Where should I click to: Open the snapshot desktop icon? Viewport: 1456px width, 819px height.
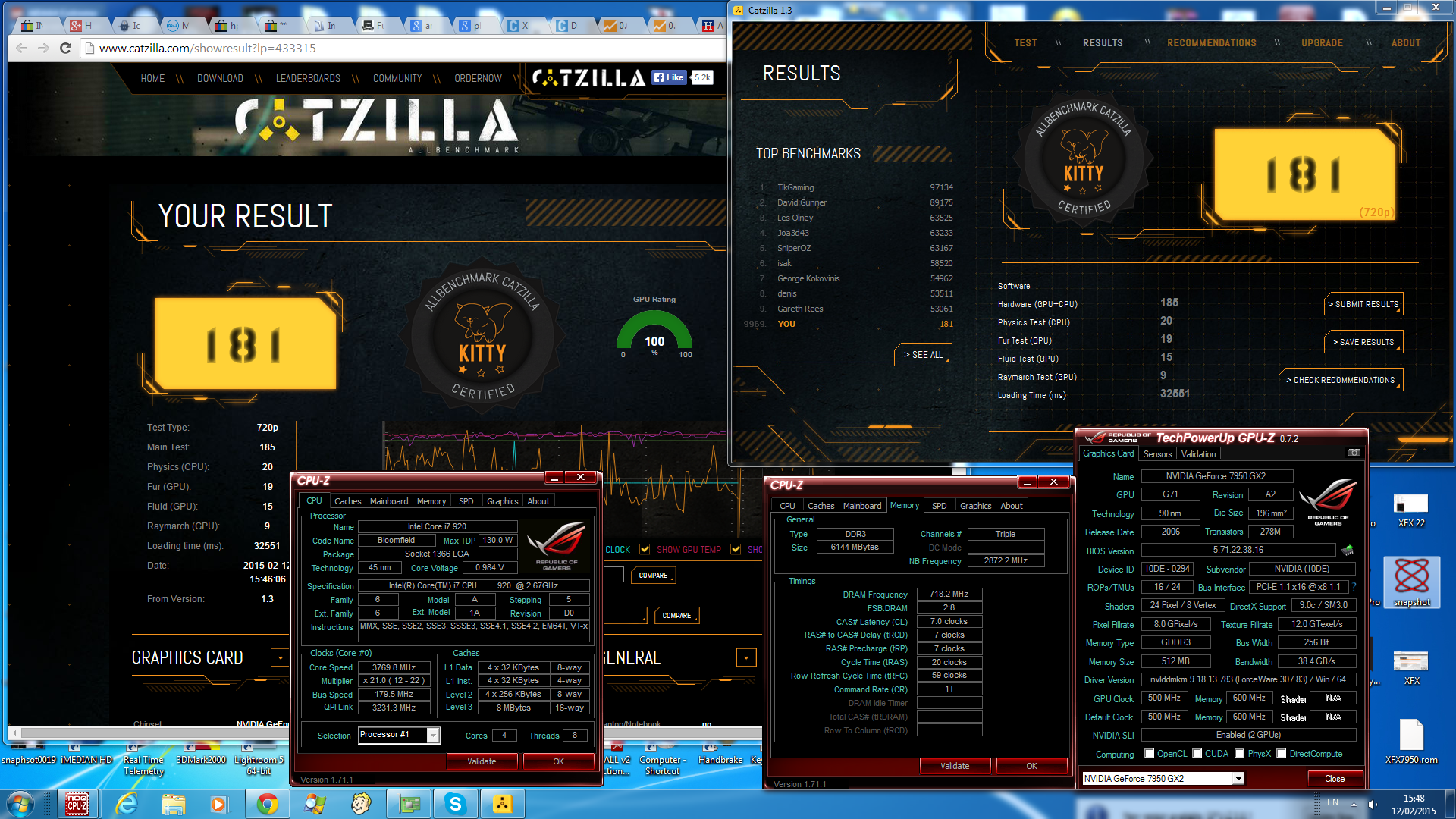(x=1411, y=582)
